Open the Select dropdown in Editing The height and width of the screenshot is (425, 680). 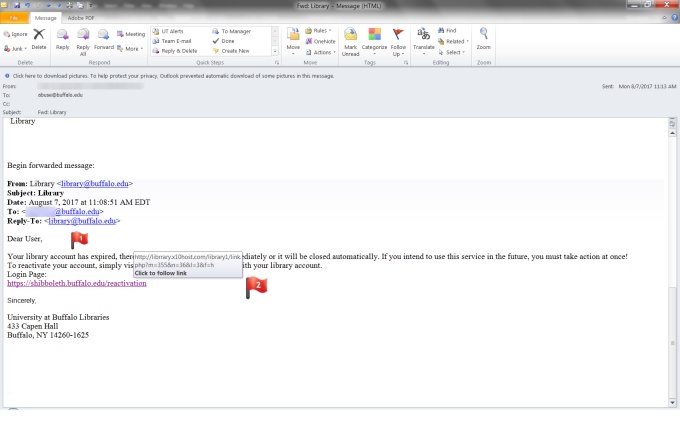click(451, 52)
